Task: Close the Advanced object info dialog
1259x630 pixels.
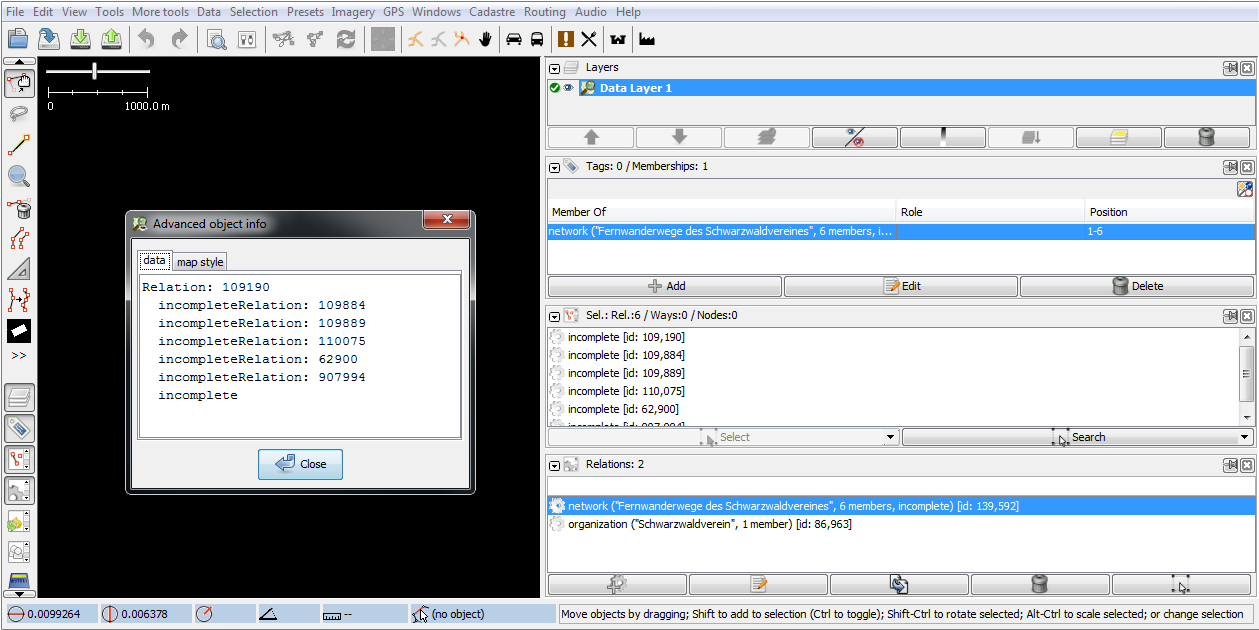Action: coord(300,464)
